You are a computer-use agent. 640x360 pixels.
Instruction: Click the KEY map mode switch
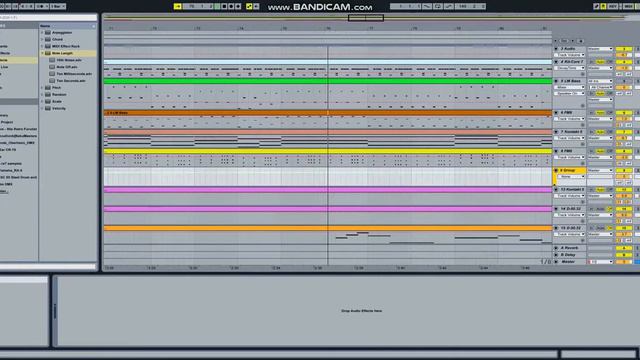(613, 7)
